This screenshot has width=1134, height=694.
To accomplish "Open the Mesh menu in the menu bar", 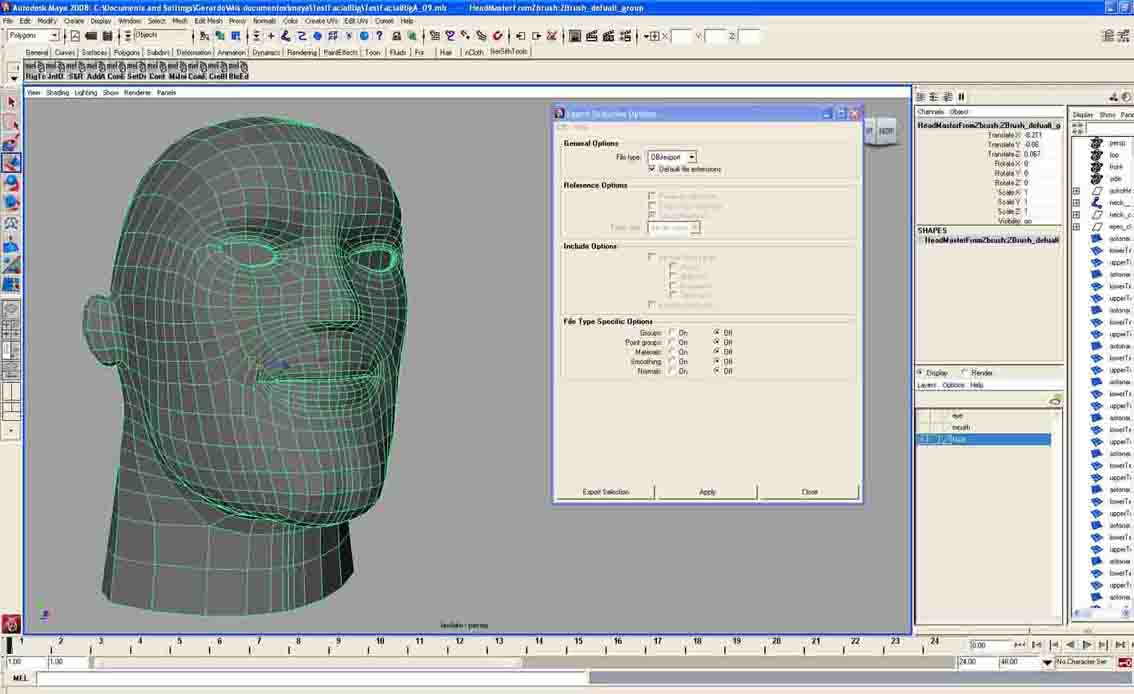I will 180,20.
